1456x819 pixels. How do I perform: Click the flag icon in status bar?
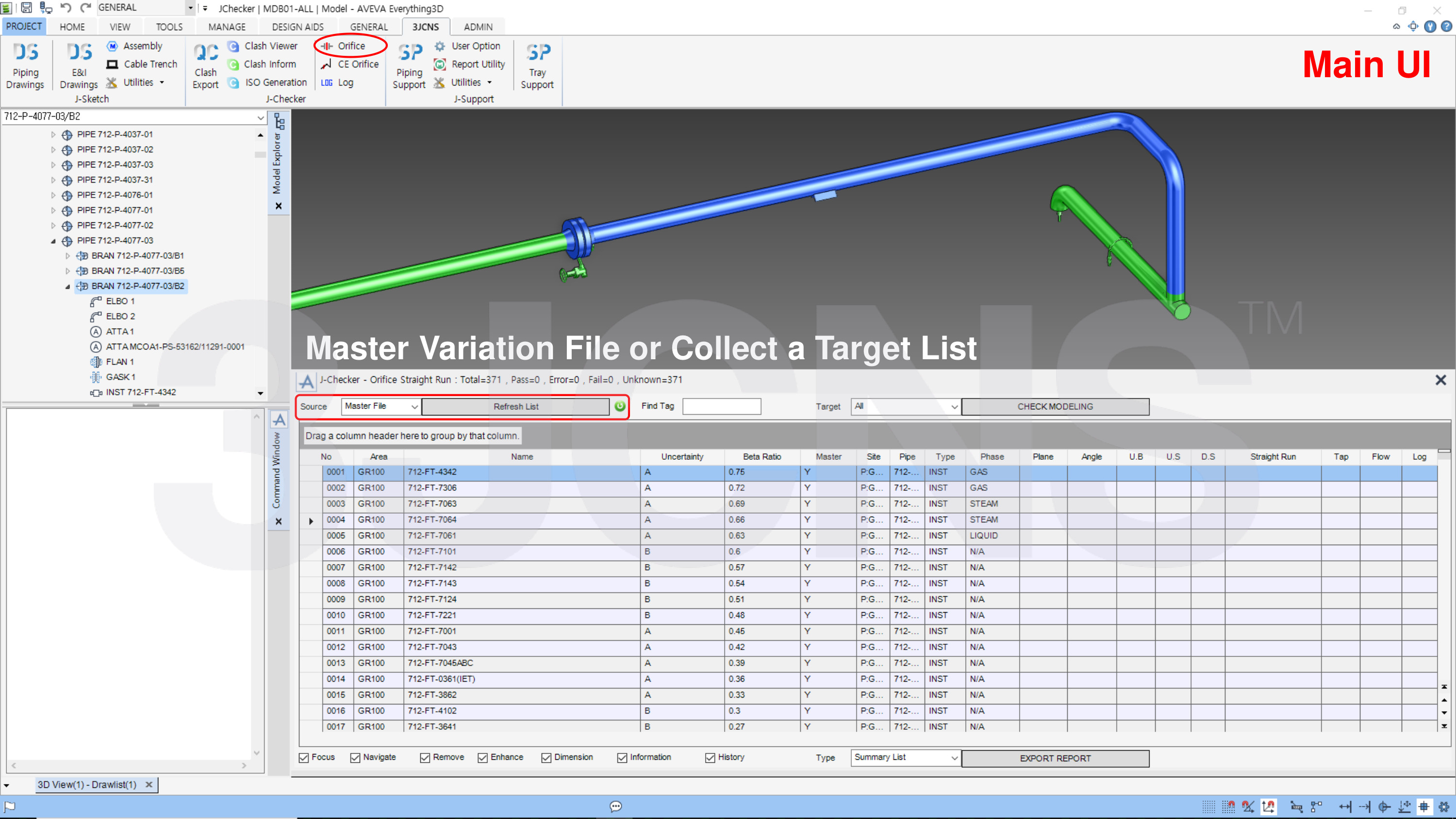click(x=10, y=806)
